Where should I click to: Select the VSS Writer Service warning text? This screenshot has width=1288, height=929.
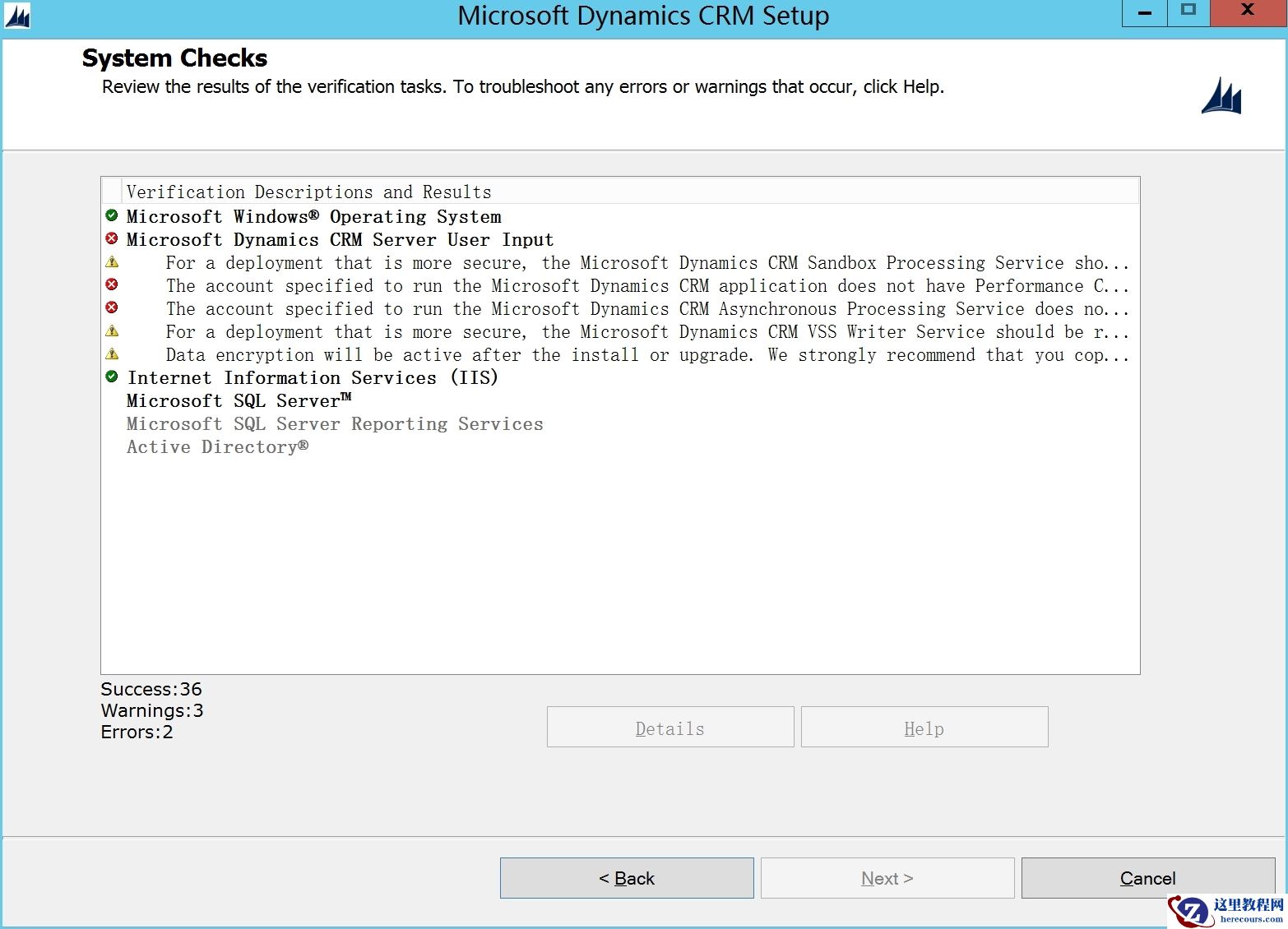(647, 331)
